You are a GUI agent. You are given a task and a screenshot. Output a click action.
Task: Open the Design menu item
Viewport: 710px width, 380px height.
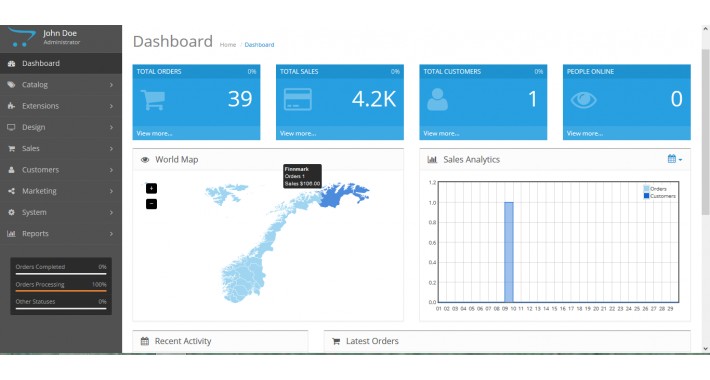tap(61, 127)
